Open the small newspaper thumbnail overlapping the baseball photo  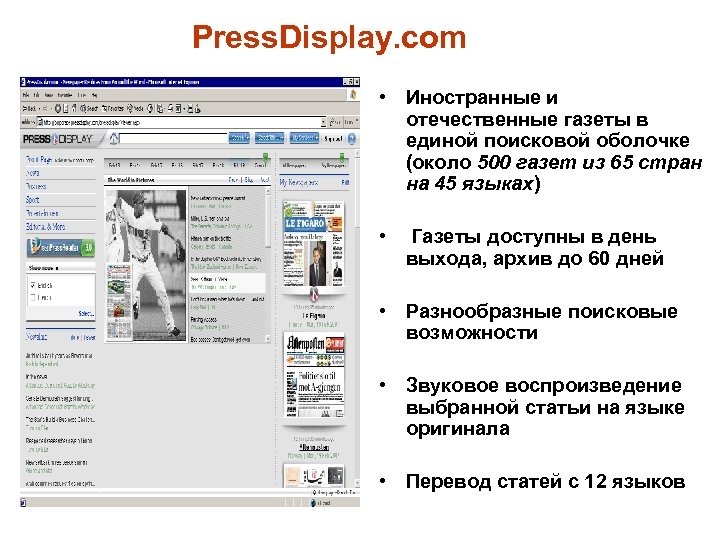click(x=119, y=301)
